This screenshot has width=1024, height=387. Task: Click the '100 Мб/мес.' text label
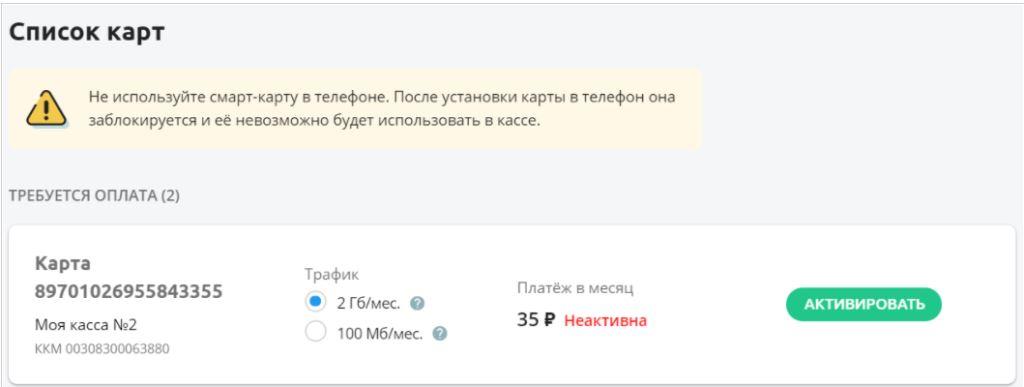[380, 334]
